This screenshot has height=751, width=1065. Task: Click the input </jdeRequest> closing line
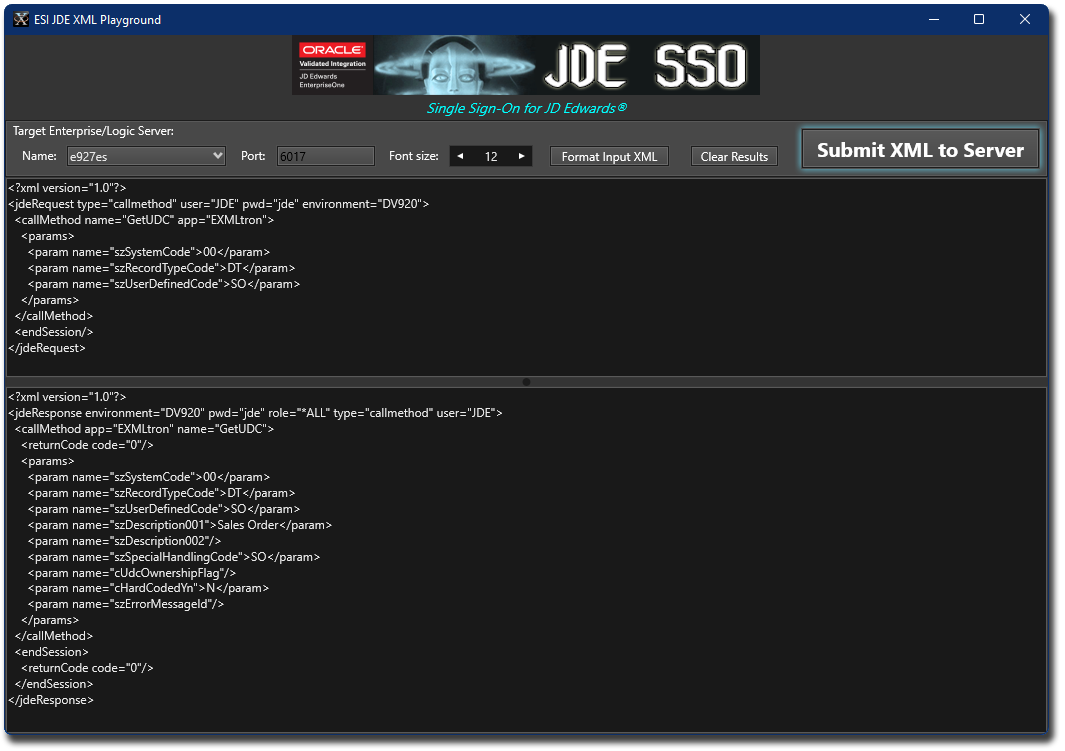pos(47,348)
